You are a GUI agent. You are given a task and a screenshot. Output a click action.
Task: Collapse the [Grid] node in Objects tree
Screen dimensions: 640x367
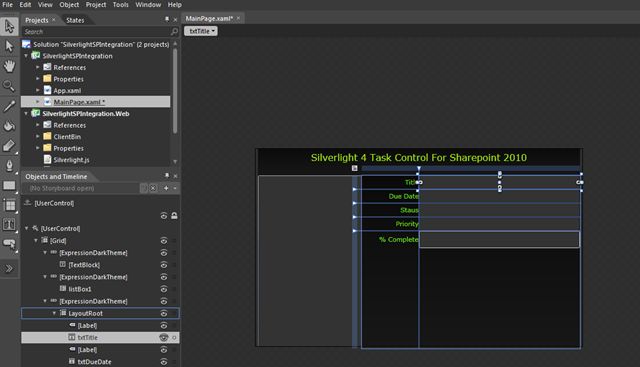(36, 240)
